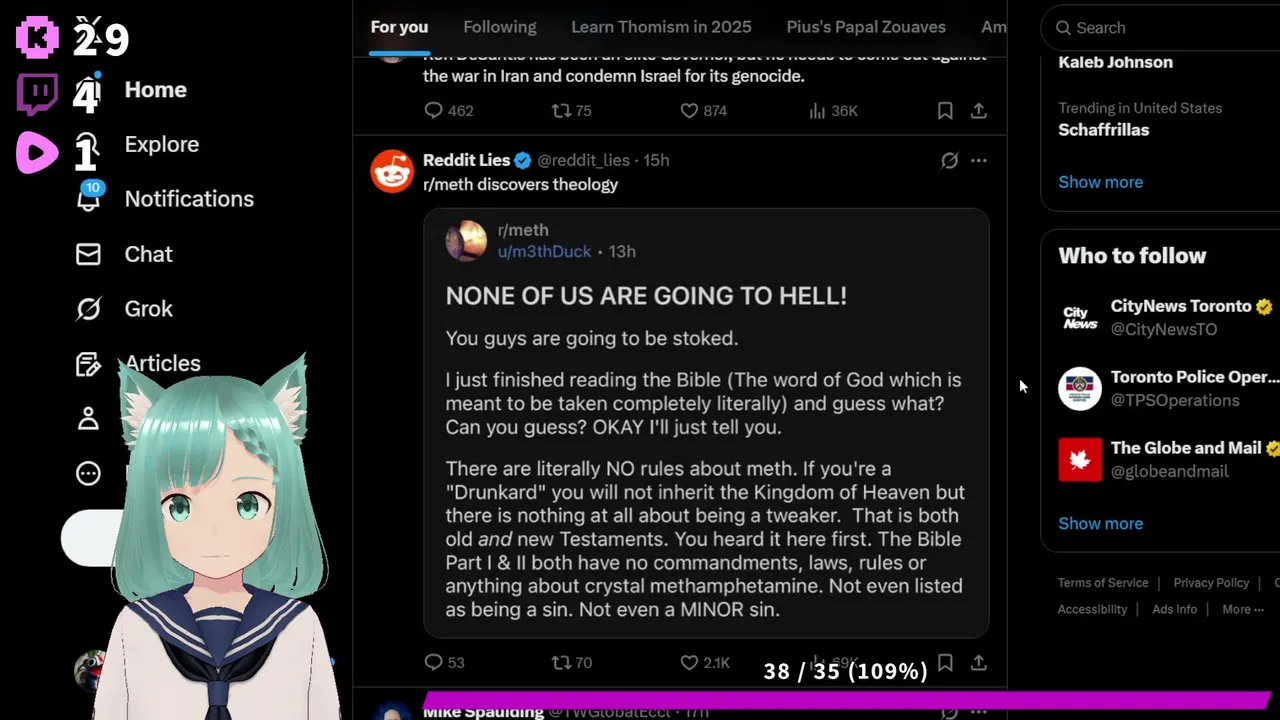Open the Chat envelope icon
Screen dimensions: 1280x720
pos(88,254)
